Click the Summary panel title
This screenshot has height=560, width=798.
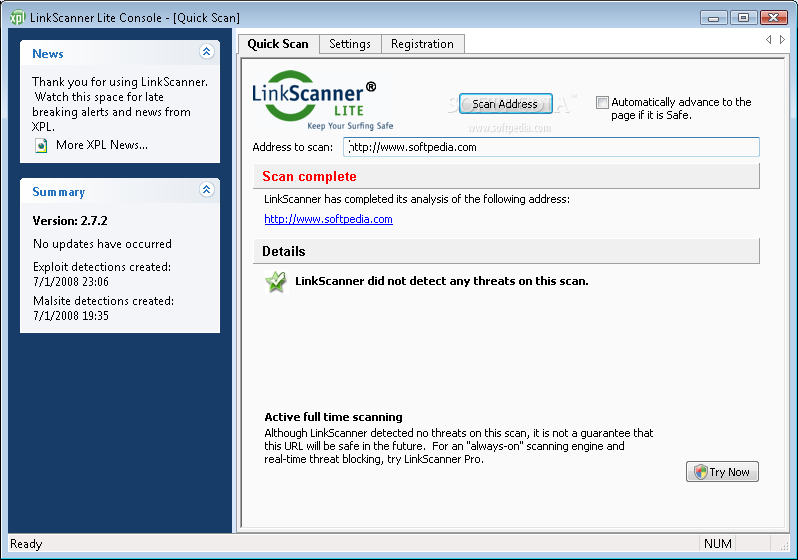pyautogui.click(x=59, y=192)
